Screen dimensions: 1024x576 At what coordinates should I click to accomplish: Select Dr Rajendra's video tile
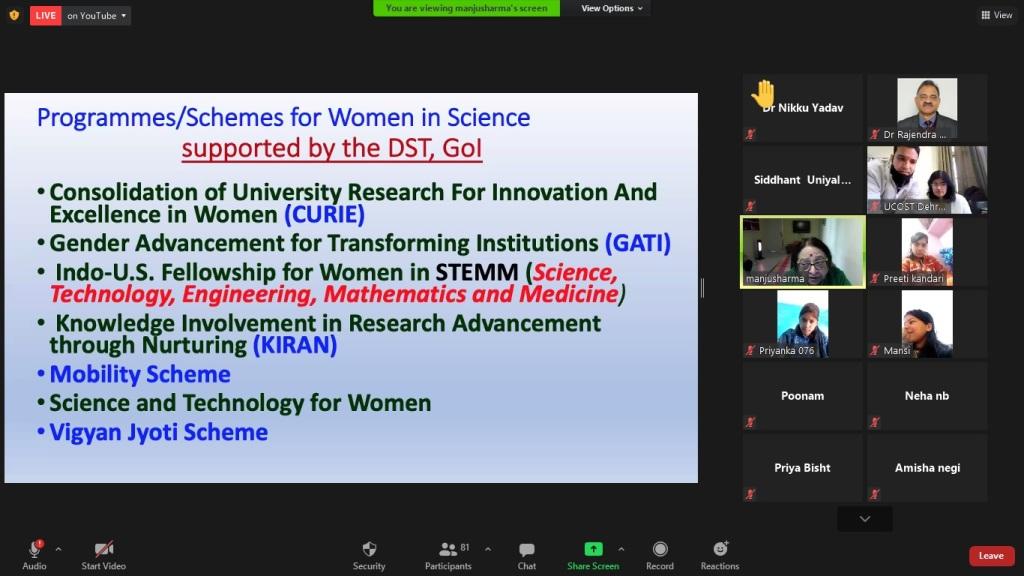click(x=927, y=108)
